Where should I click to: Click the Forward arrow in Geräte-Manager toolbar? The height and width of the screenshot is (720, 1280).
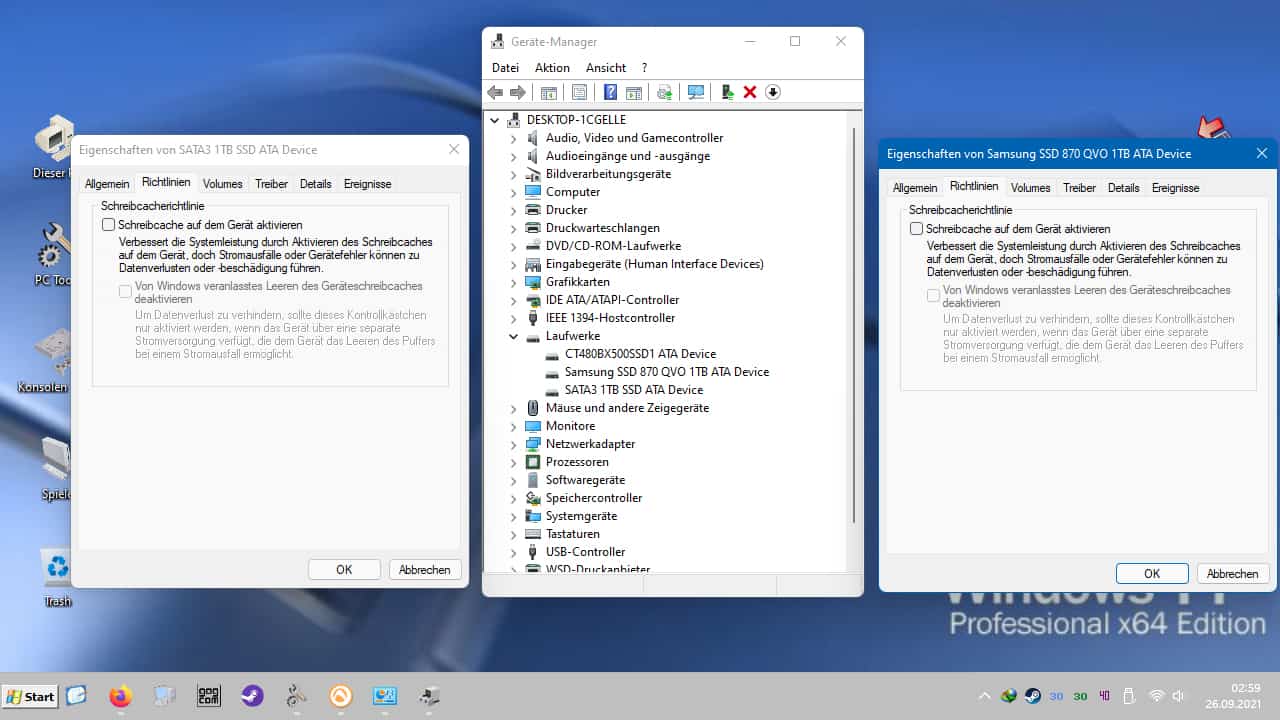click(518, 92)
